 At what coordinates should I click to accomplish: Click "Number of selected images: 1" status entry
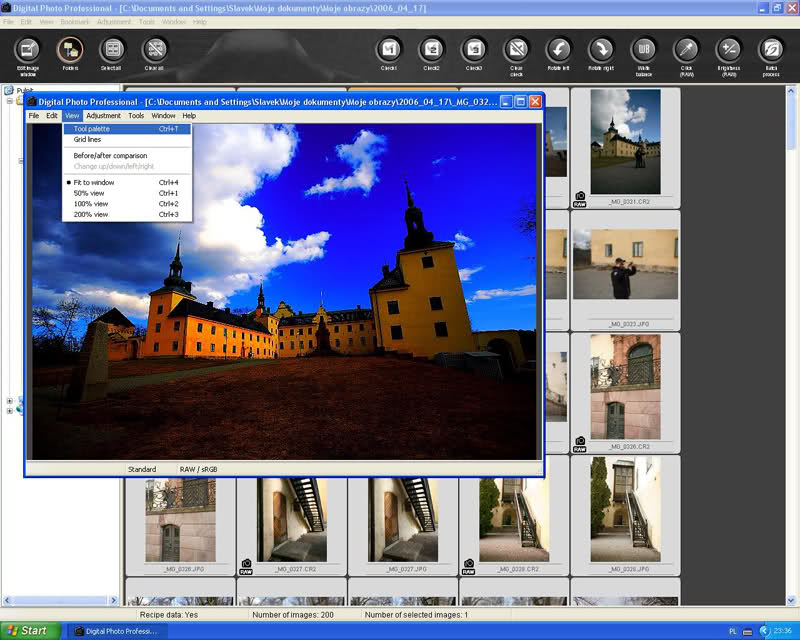click(416, 615)
